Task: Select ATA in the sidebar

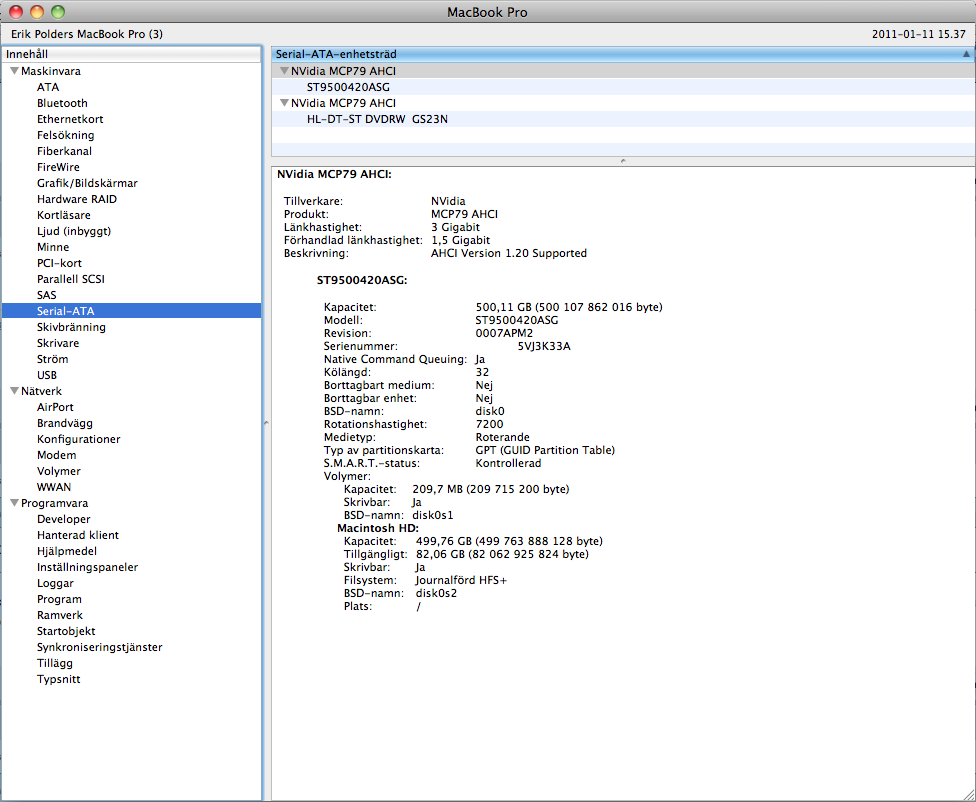Action: coord(48,87)
